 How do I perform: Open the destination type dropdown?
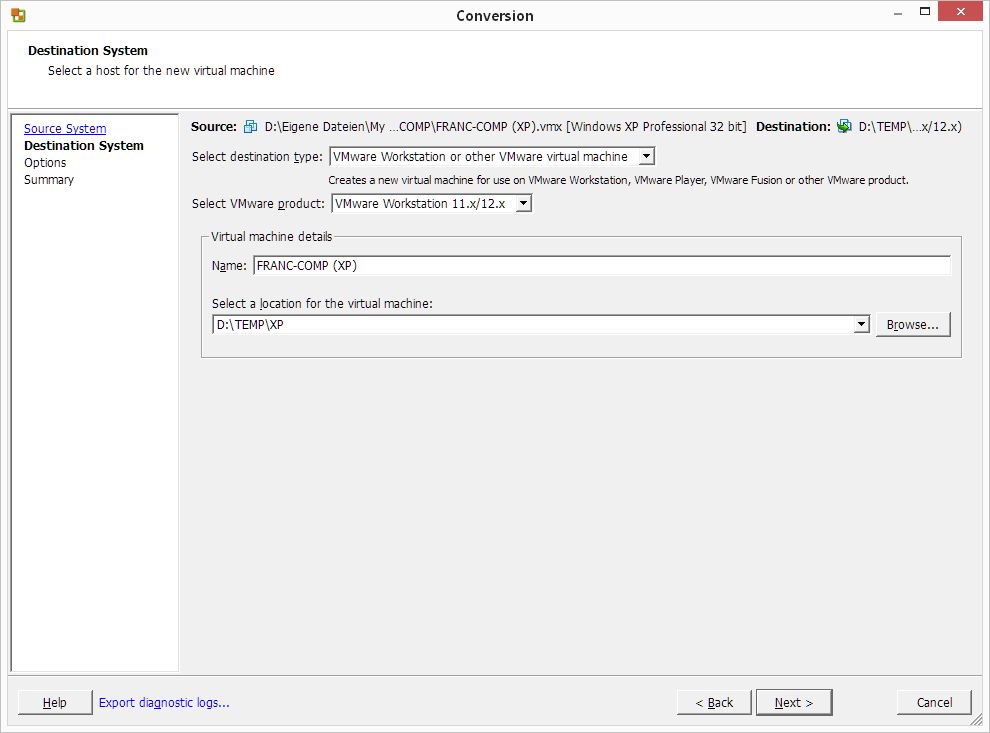coord(646,157)
